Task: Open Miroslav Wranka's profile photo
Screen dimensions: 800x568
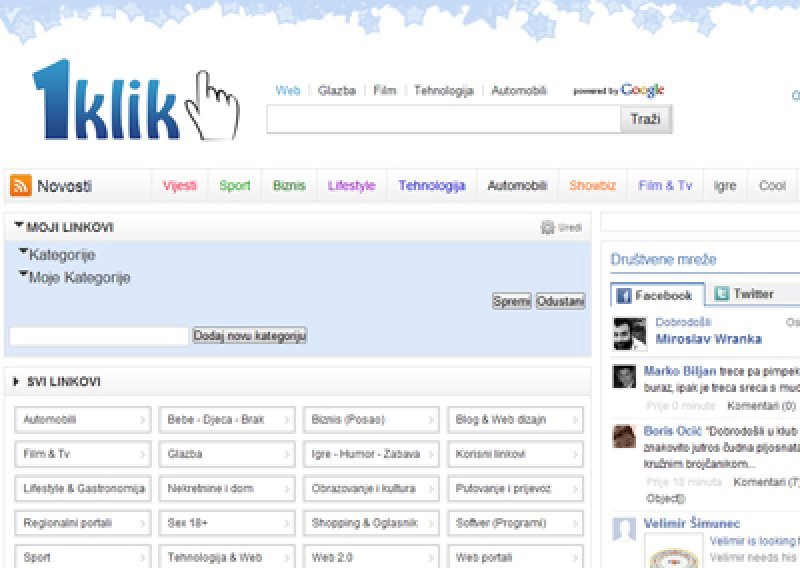Action: tap(630, 334)
